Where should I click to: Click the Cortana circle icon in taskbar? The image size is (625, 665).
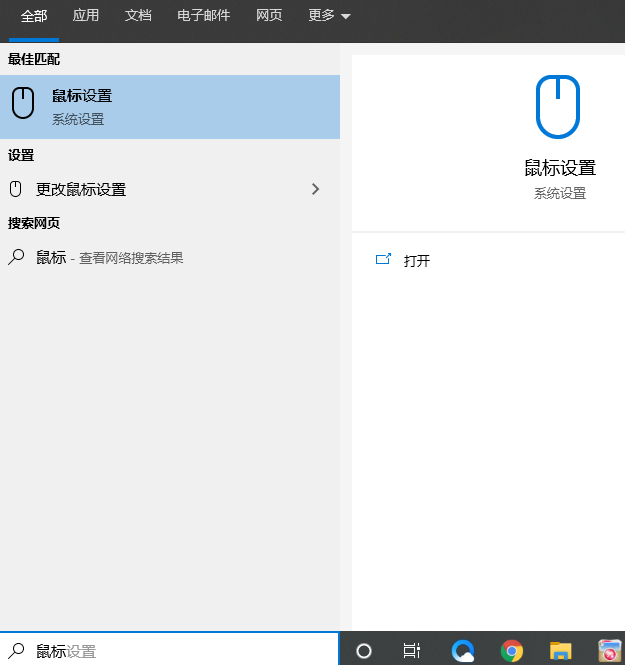364,651
